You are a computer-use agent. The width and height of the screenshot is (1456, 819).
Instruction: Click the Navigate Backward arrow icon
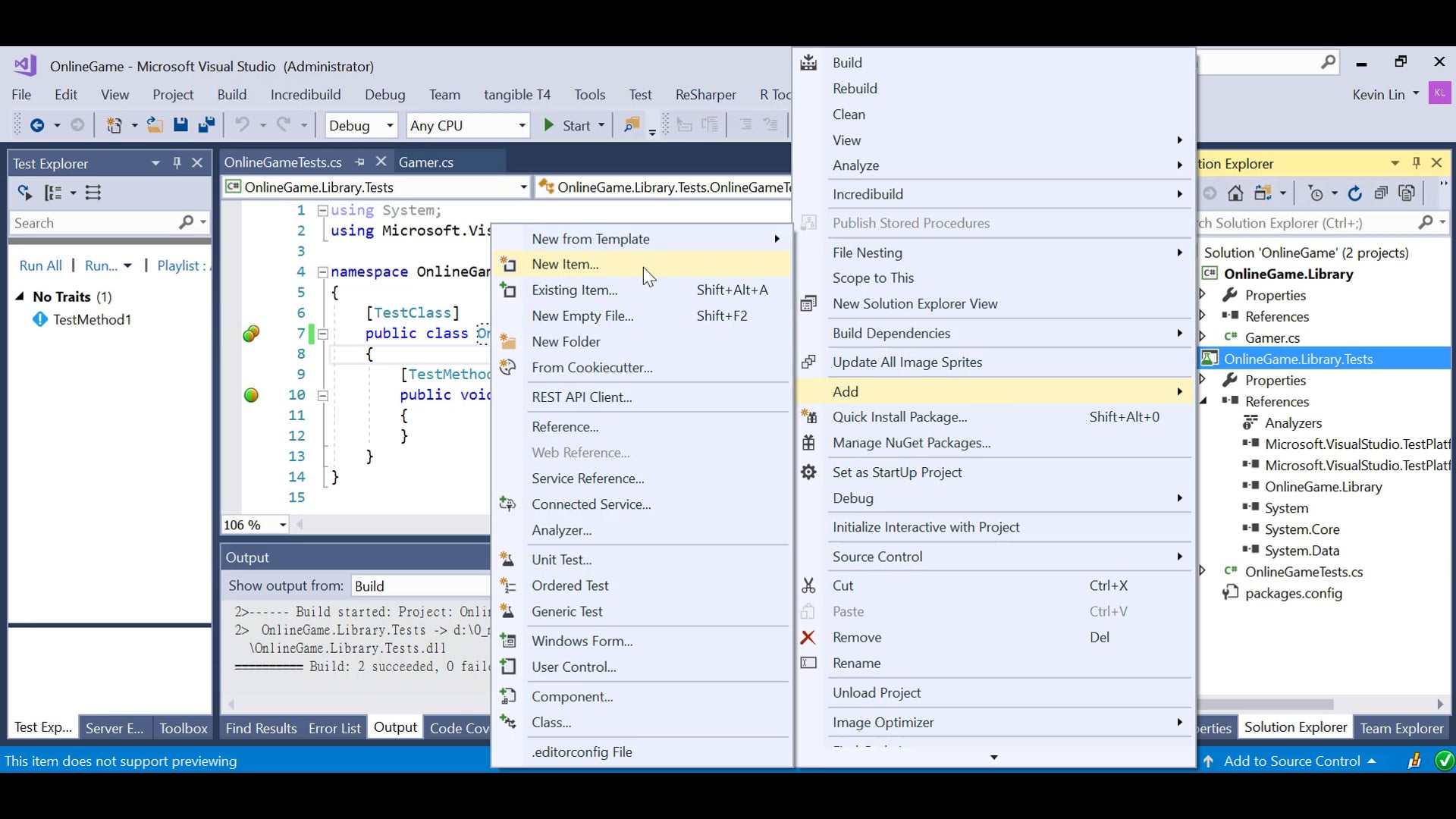coord(36,125)
